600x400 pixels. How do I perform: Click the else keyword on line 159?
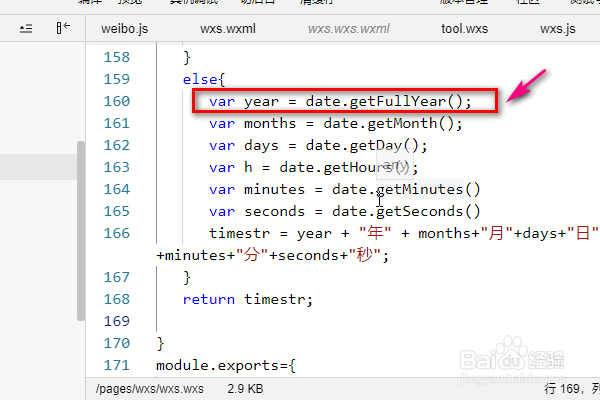pyautogui.click(x=200, y=80)
